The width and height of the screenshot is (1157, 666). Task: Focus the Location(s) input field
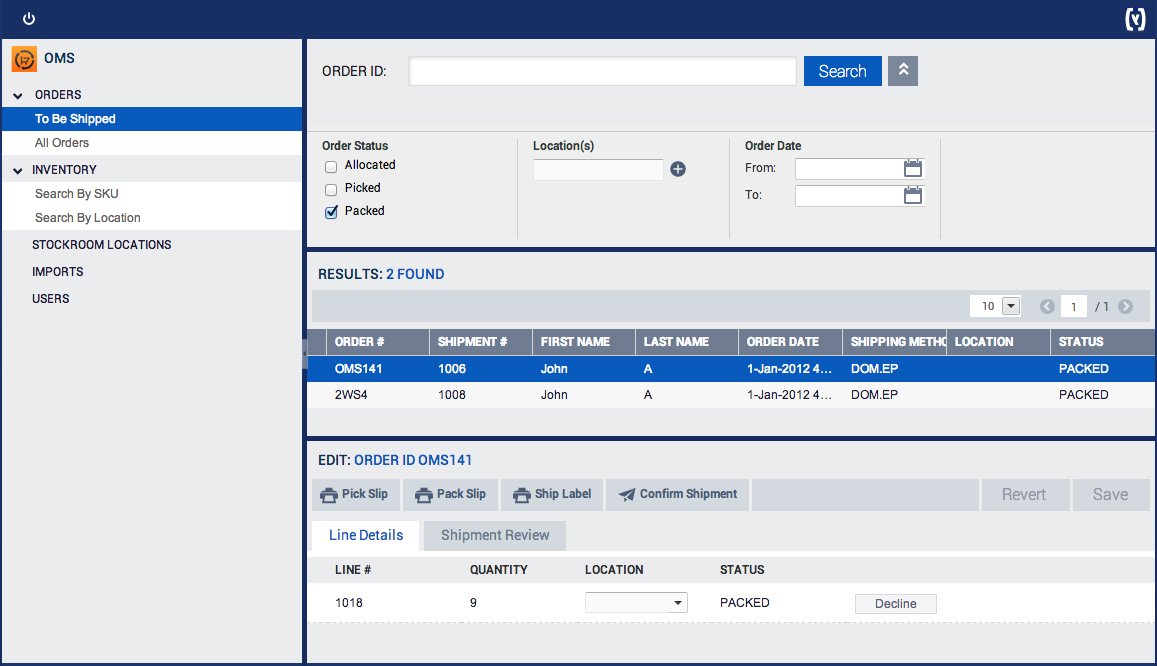(598, 170)
